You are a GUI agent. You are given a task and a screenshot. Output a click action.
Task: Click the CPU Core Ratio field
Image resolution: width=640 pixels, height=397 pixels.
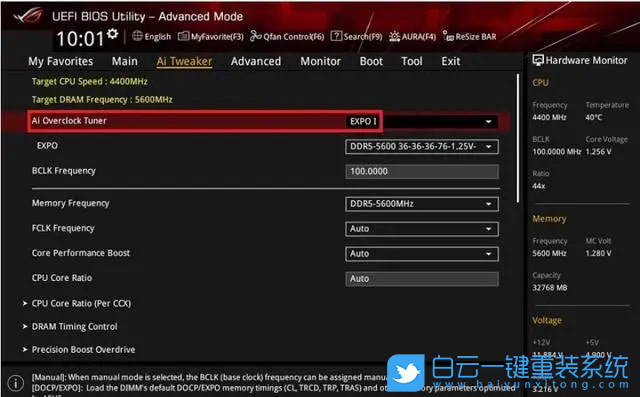[x=422, y=279]
